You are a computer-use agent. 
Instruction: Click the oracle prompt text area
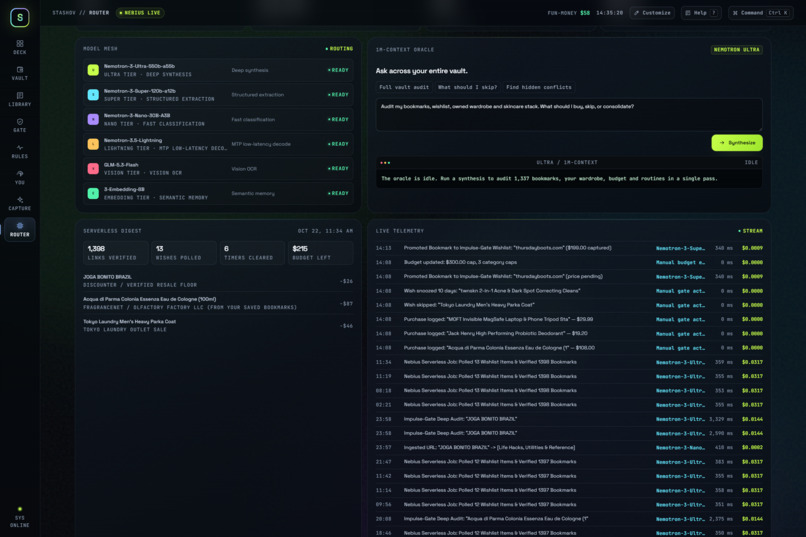pyautogui.click(x=569, y=115)
